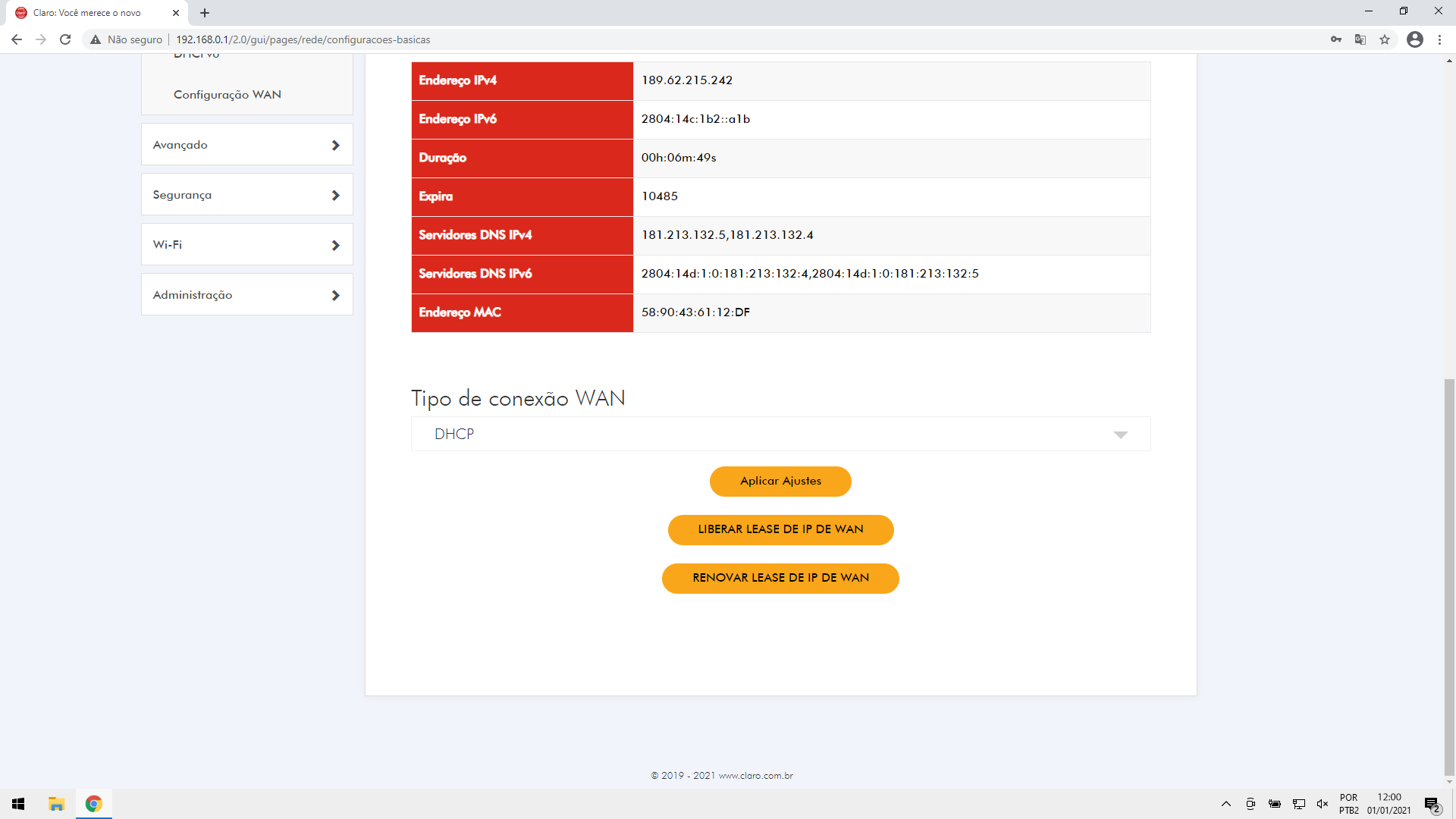This screenshot has height=819, width=1456.
Task: Expand the Segurança menu section
Action: tap(247, 195)
